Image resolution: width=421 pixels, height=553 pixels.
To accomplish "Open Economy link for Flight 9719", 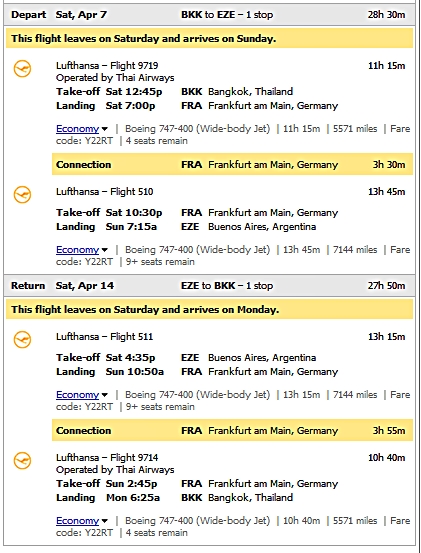I will point(77,129).
